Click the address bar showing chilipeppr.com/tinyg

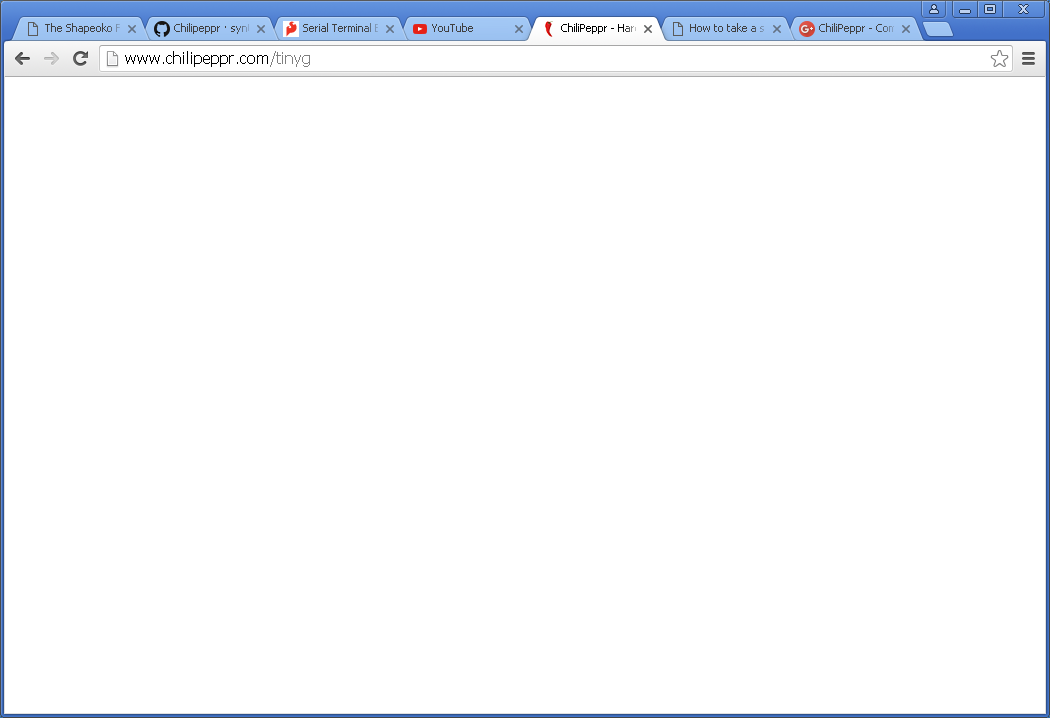pyautogui.click(x=550, y=59)
